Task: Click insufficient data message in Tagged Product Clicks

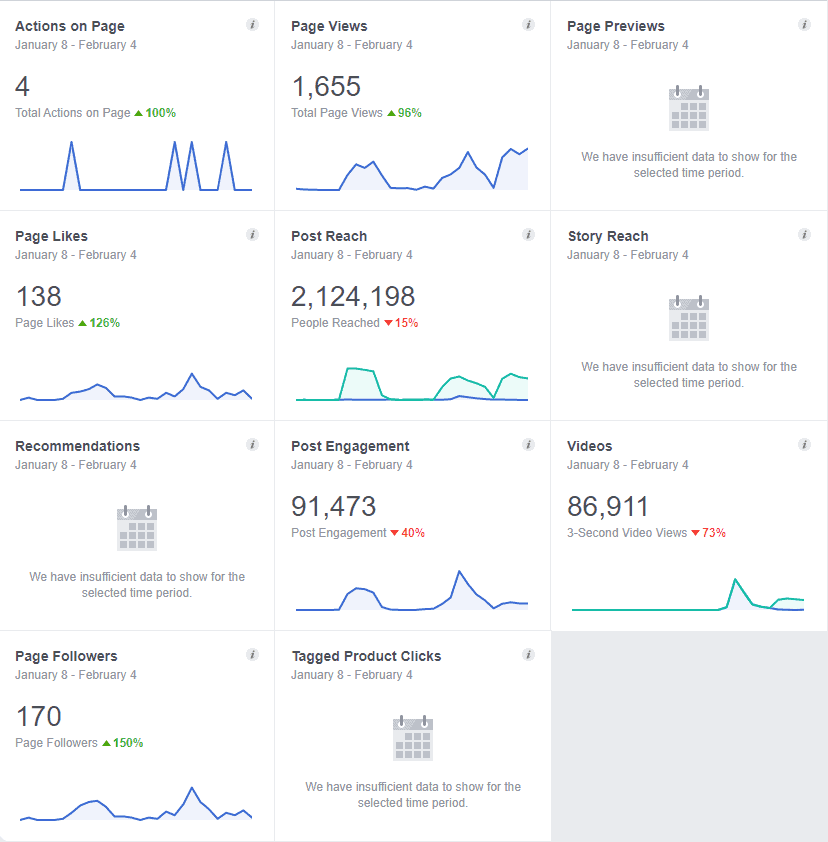Action: 413,795
